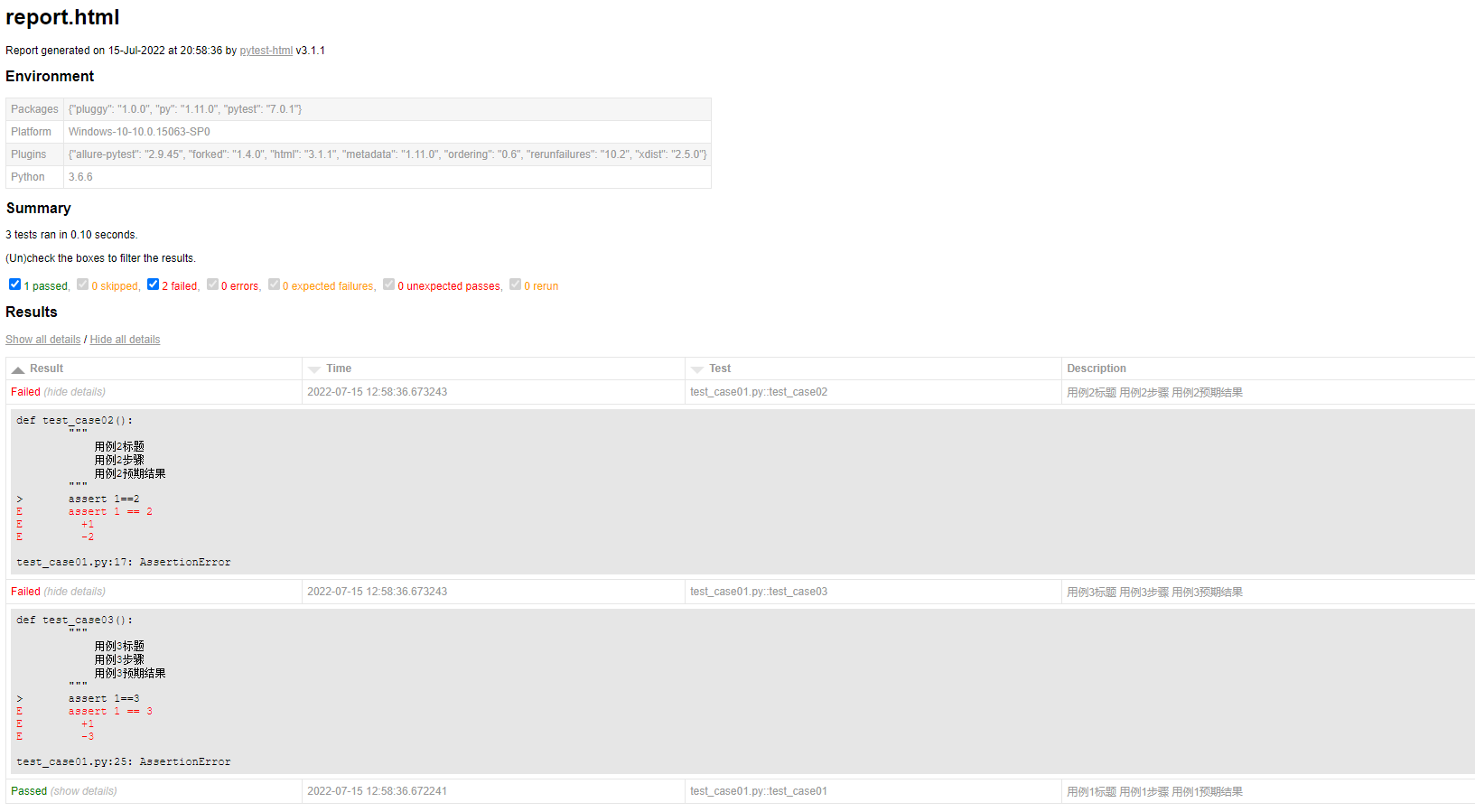Click the sort arrow in Test column header
This screenshot has width=1475, height=812.
(697, 369)
